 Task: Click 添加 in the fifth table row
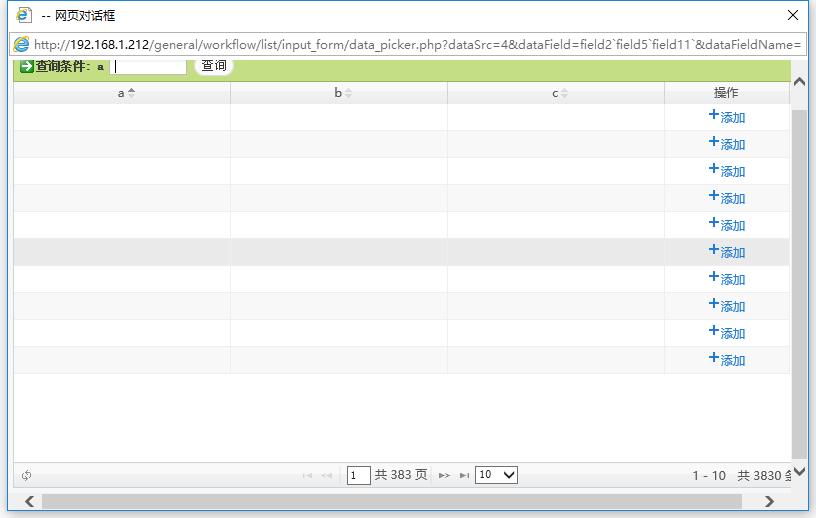coord(727,225)
